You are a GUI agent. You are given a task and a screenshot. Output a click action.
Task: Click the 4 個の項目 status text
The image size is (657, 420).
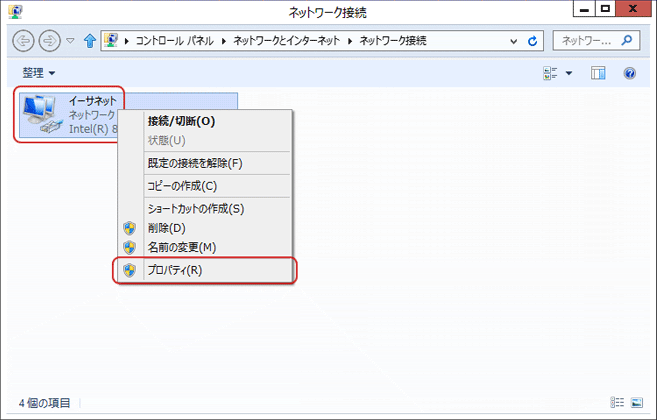click(x=44, y=403)
